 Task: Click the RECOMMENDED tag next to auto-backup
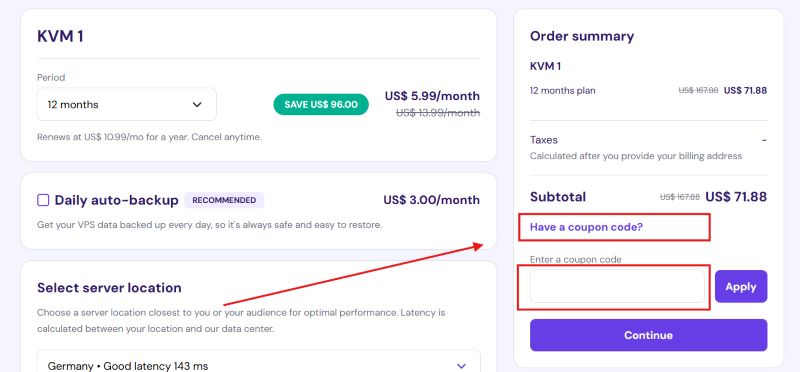(x=224, y=200)
